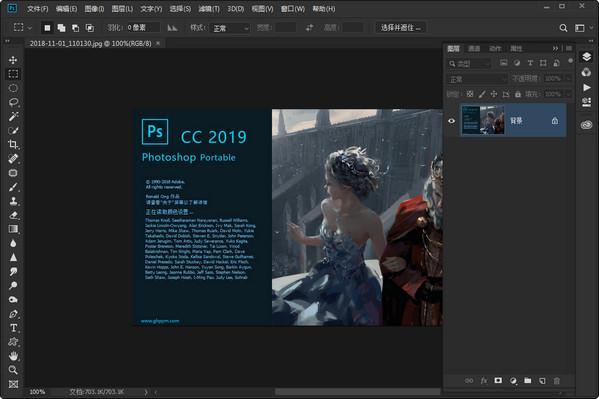Select the Zoom tool in toolbox
Image resolution: width=599 pixels, height=399 pixels.
pos(13,370)
